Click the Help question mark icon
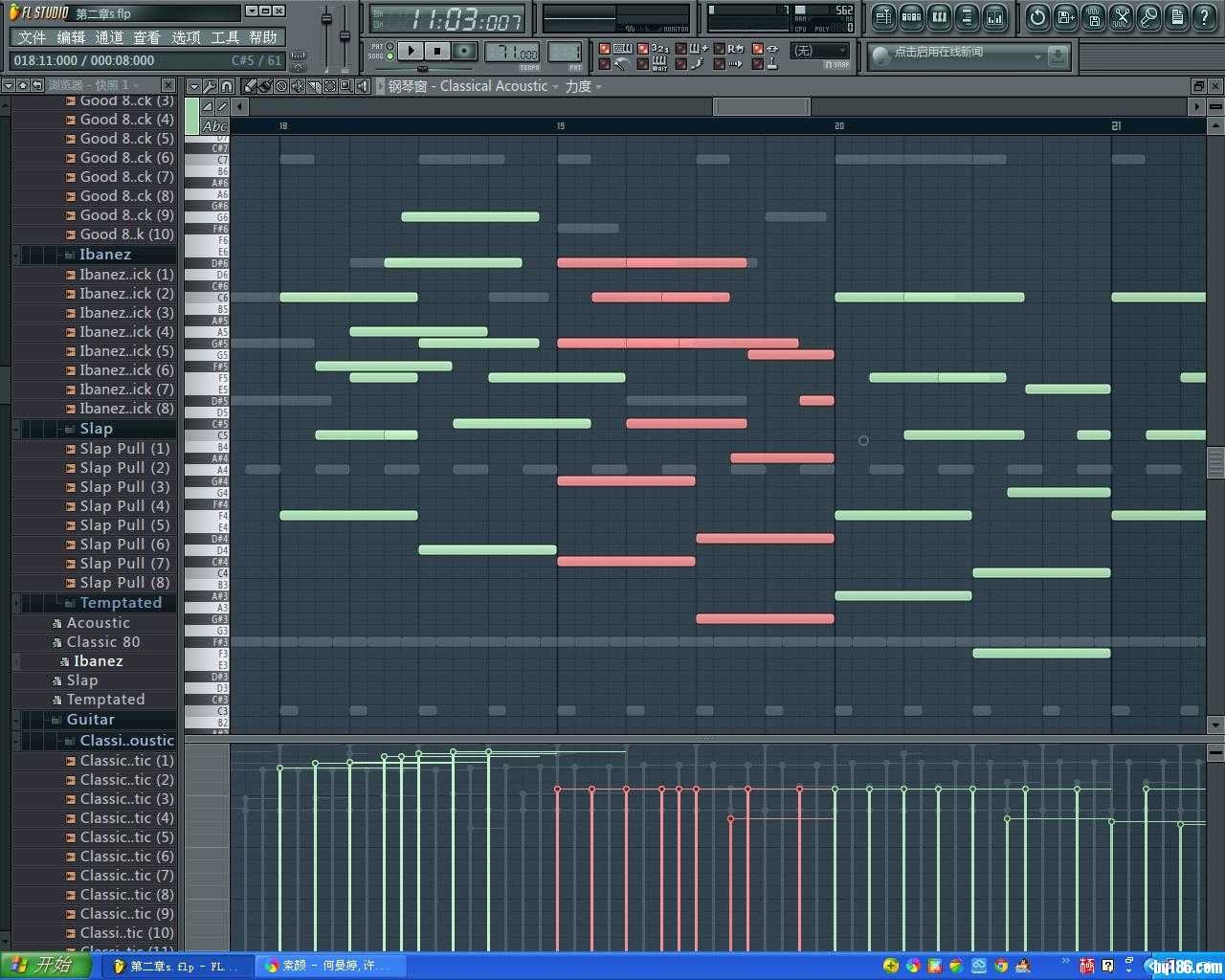The height and width of the screenshot is (980, 1225). [x=1204, y=16]
